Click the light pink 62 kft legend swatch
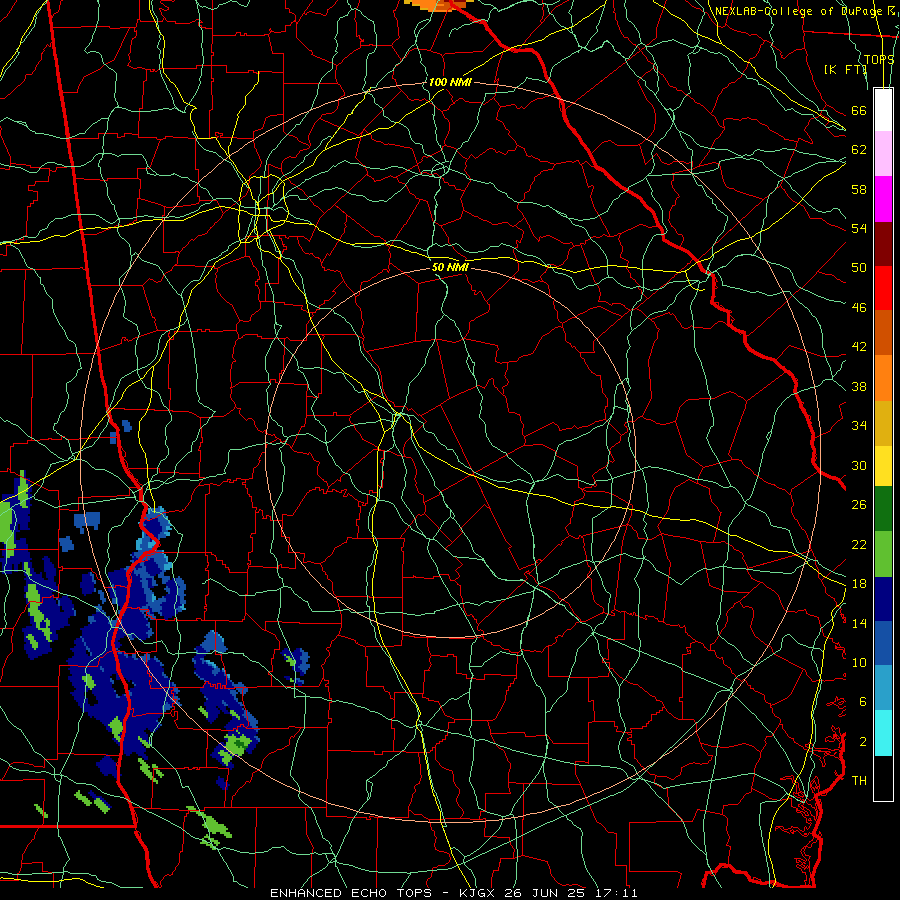 [x=883, y=153]
